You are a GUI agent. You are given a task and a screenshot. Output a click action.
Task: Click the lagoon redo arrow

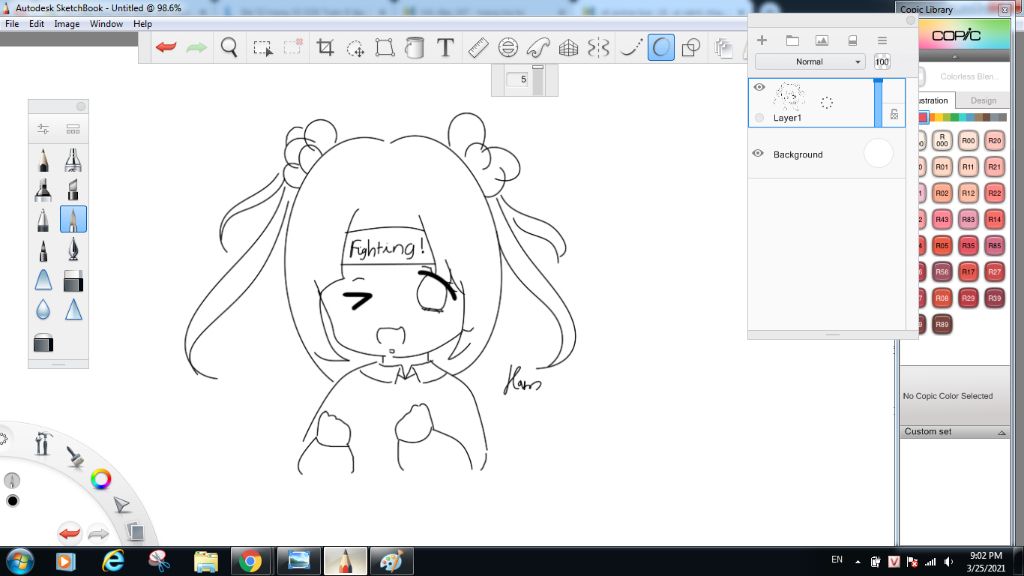click(x=98, y=534)
